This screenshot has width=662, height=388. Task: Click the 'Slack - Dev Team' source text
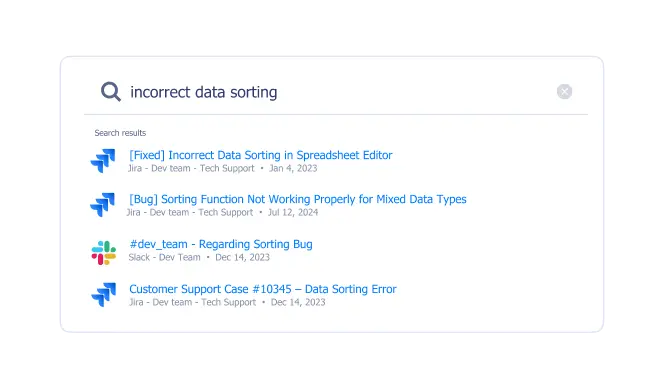coord(164,257)
